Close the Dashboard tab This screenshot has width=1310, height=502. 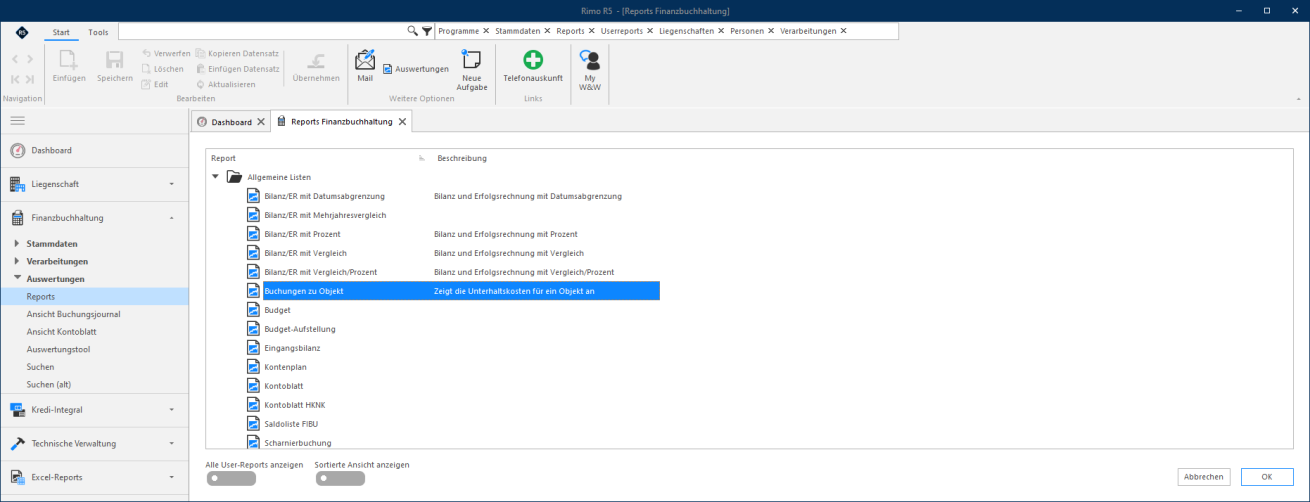(261, 122)
